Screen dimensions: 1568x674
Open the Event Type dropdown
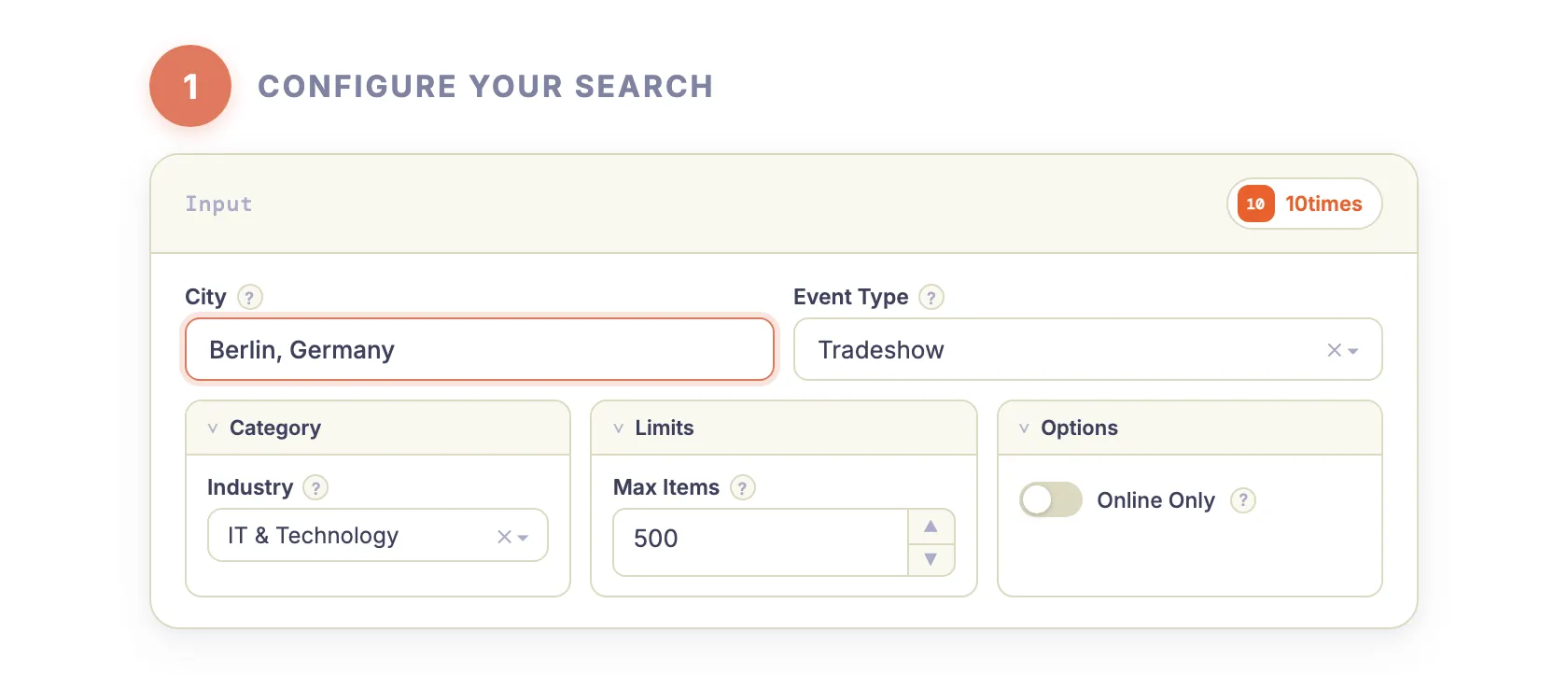coord(1352,350)
